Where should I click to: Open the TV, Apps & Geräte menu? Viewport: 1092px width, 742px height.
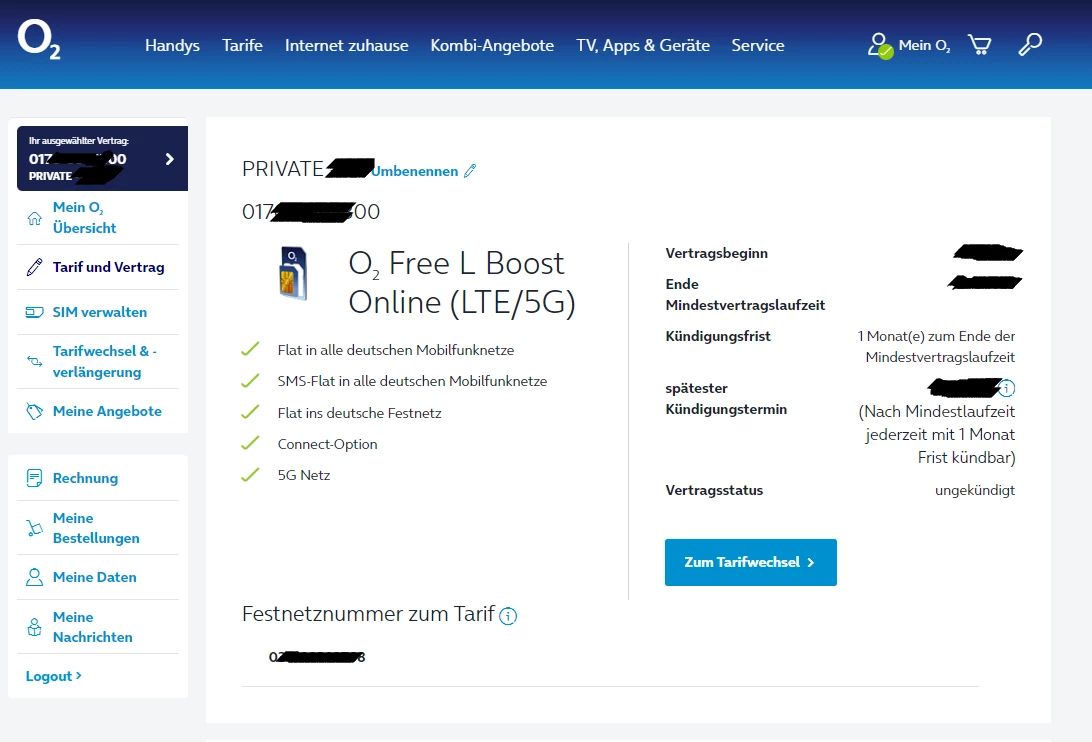643,45
